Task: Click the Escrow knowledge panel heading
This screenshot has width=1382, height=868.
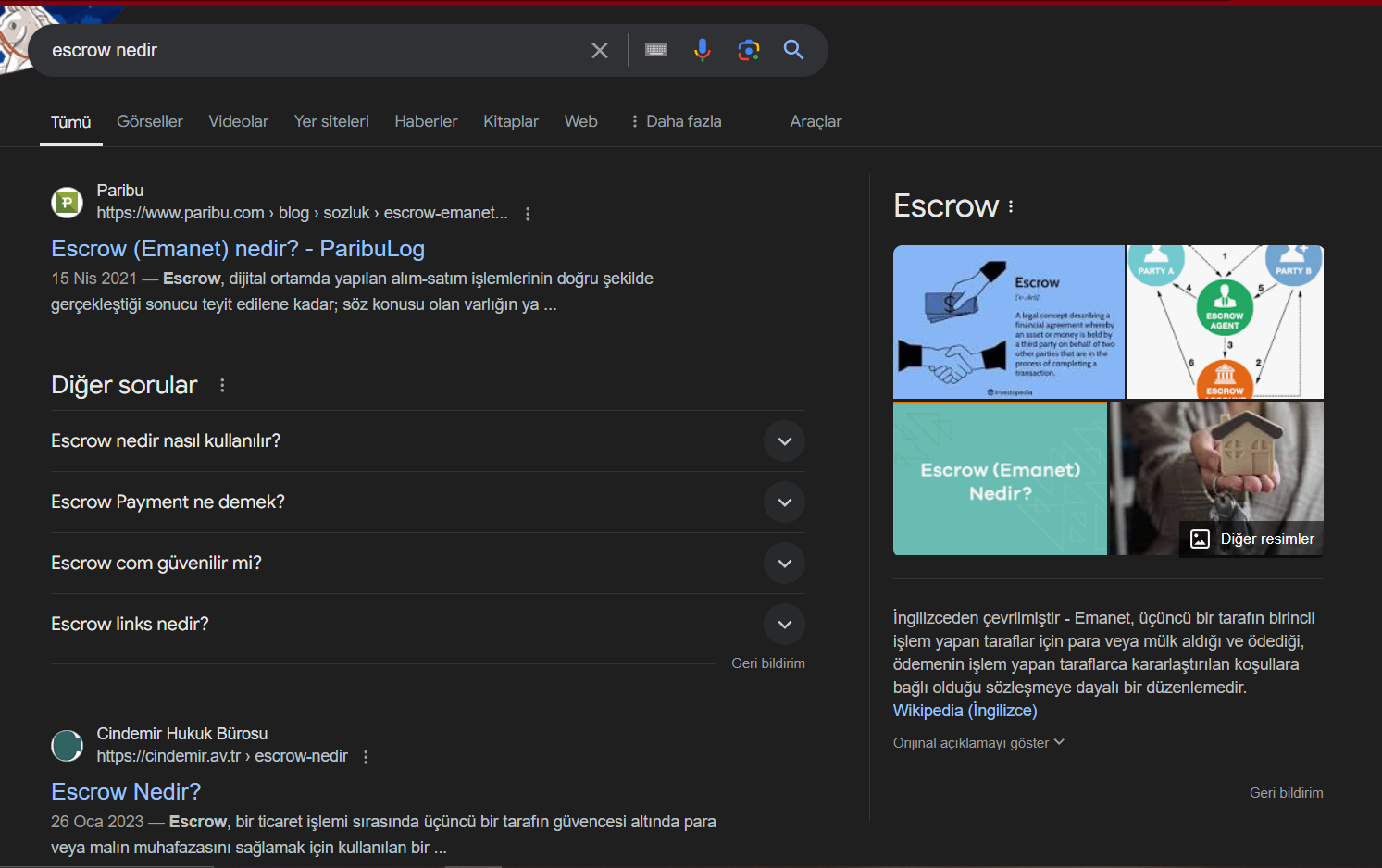Action: click(x=946, y=205)
